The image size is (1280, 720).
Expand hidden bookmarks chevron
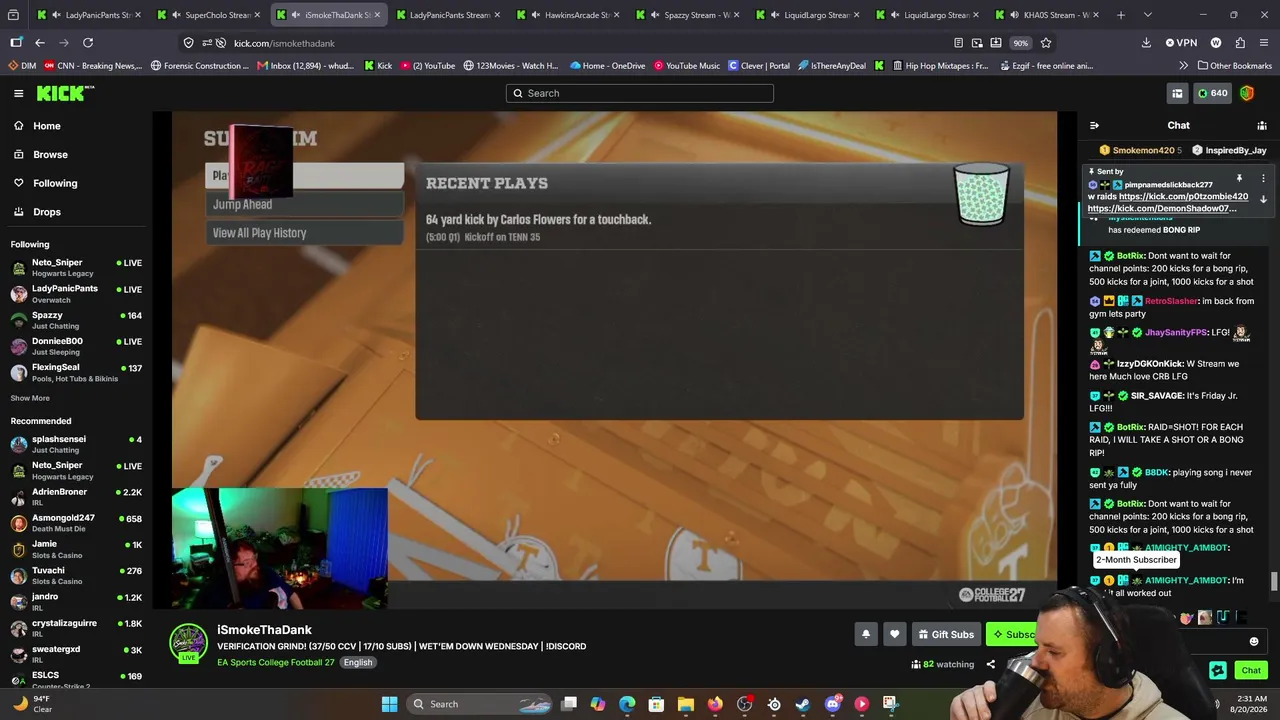[x=1184, y=66]
